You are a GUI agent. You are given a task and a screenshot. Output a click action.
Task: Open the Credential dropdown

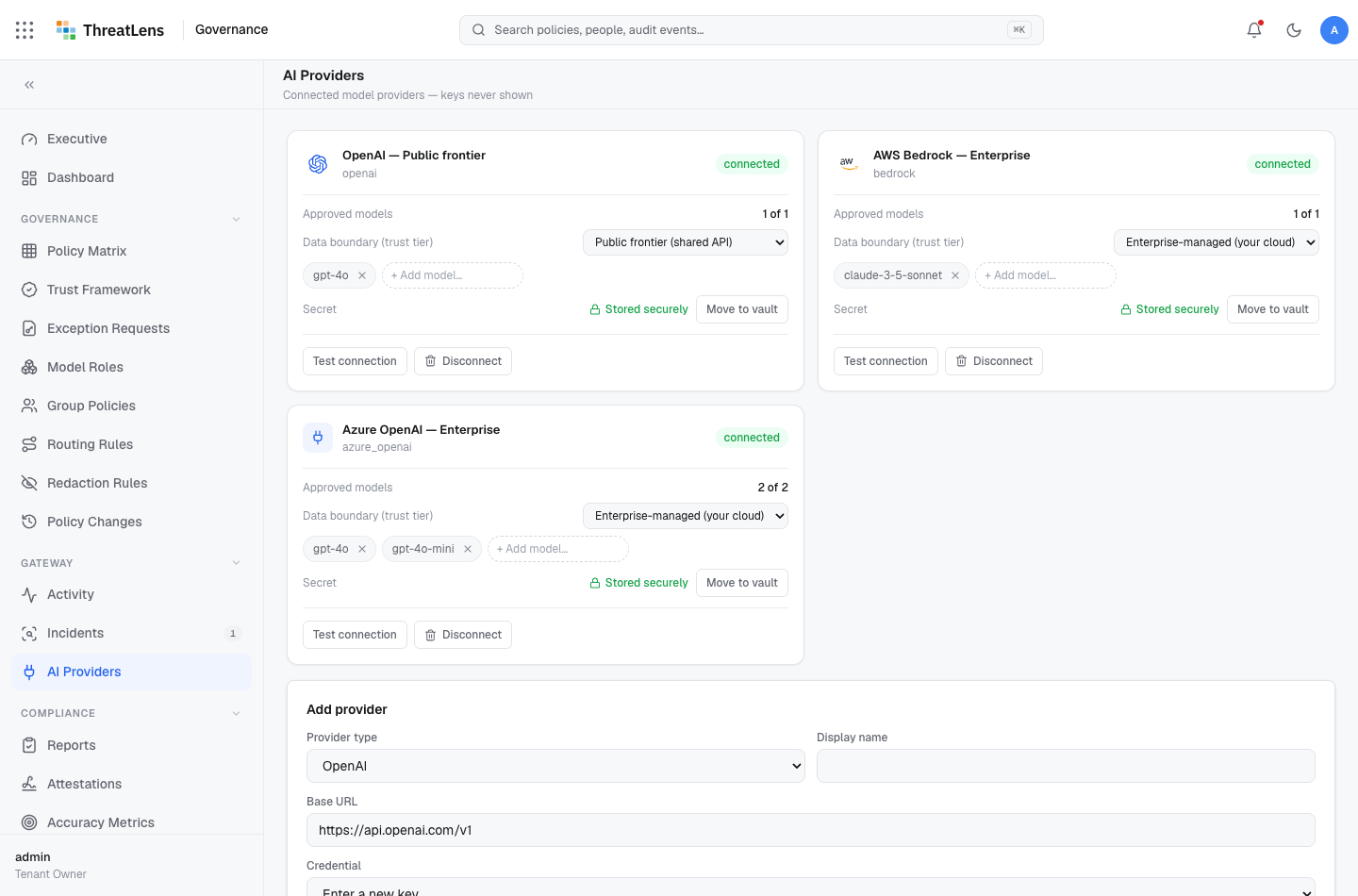click(x=811, y=888)
